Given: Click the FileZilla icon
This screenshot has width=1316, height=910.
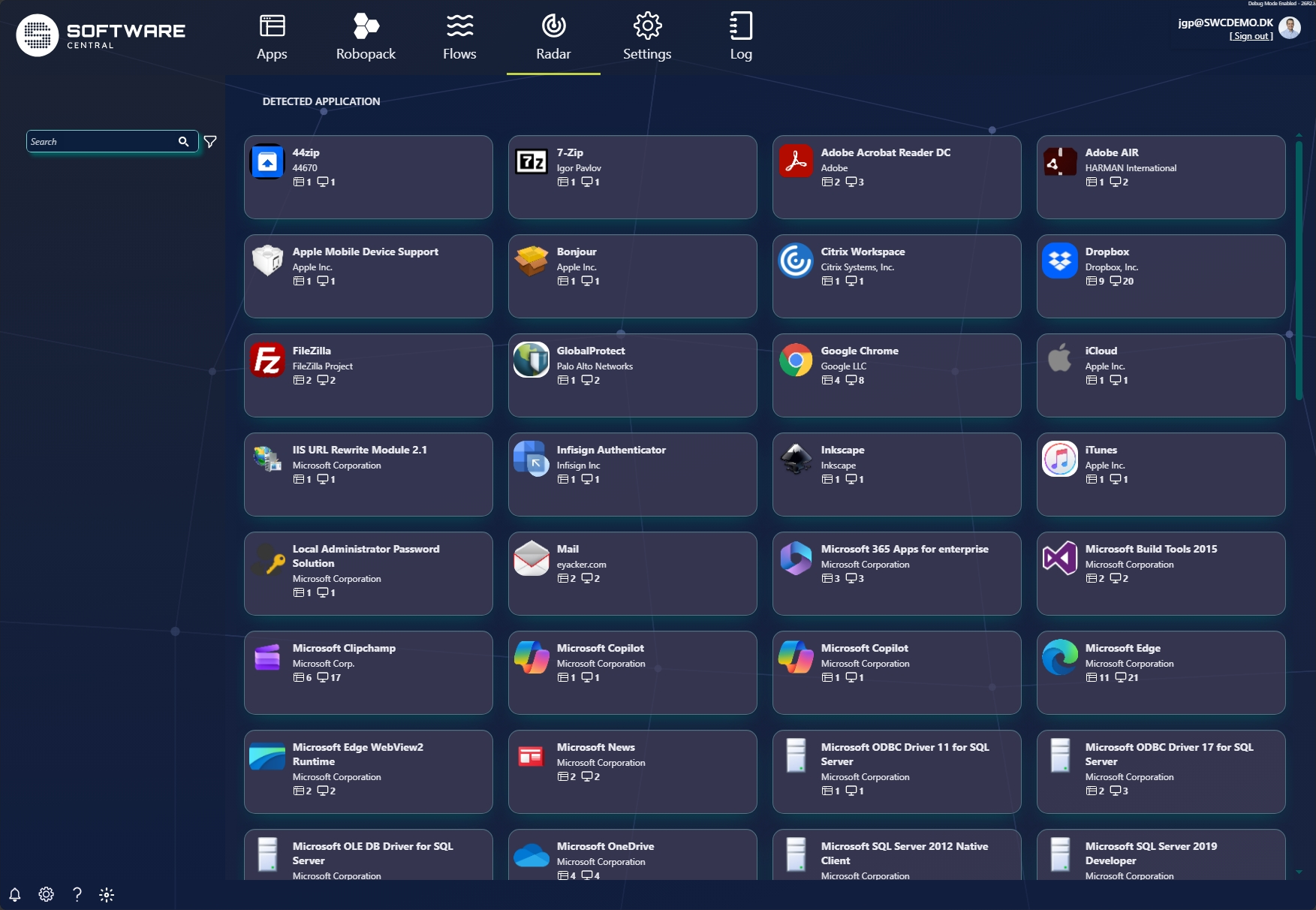Looking at the screenshot, I should pyautogui.click(x=267, y=360).
